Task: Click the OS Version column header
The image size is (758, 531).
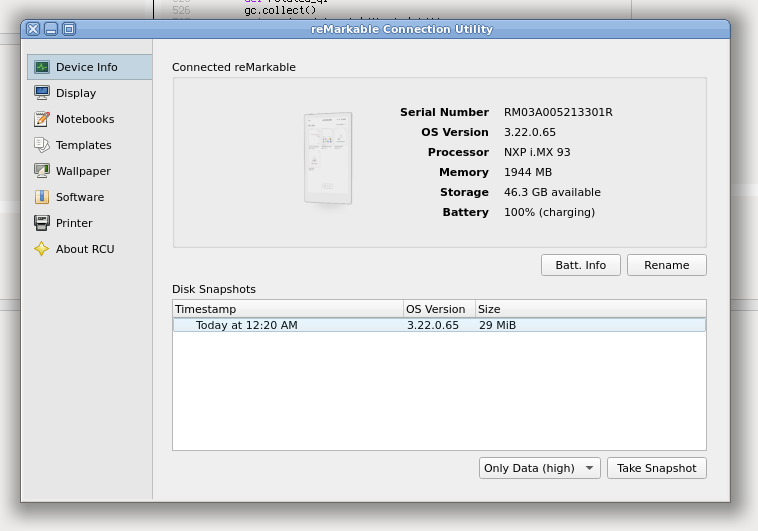Action: (439, 309)
